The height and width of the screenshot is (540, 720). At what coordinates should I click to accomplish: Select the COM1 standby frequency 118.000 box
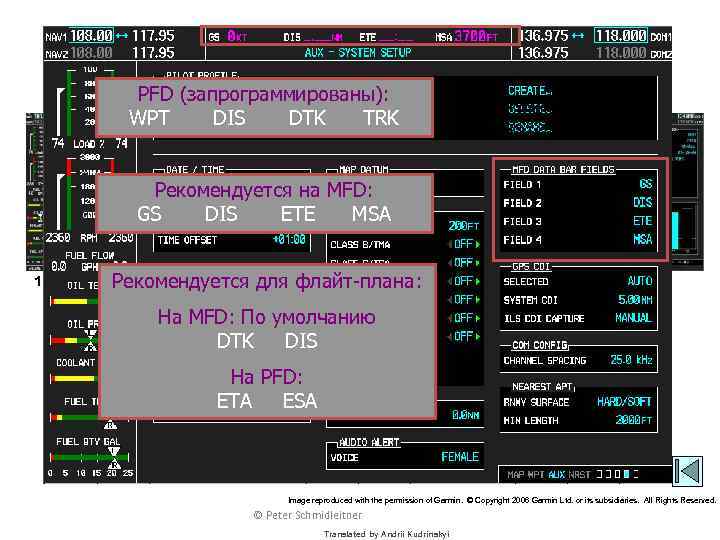coord(621,35)
